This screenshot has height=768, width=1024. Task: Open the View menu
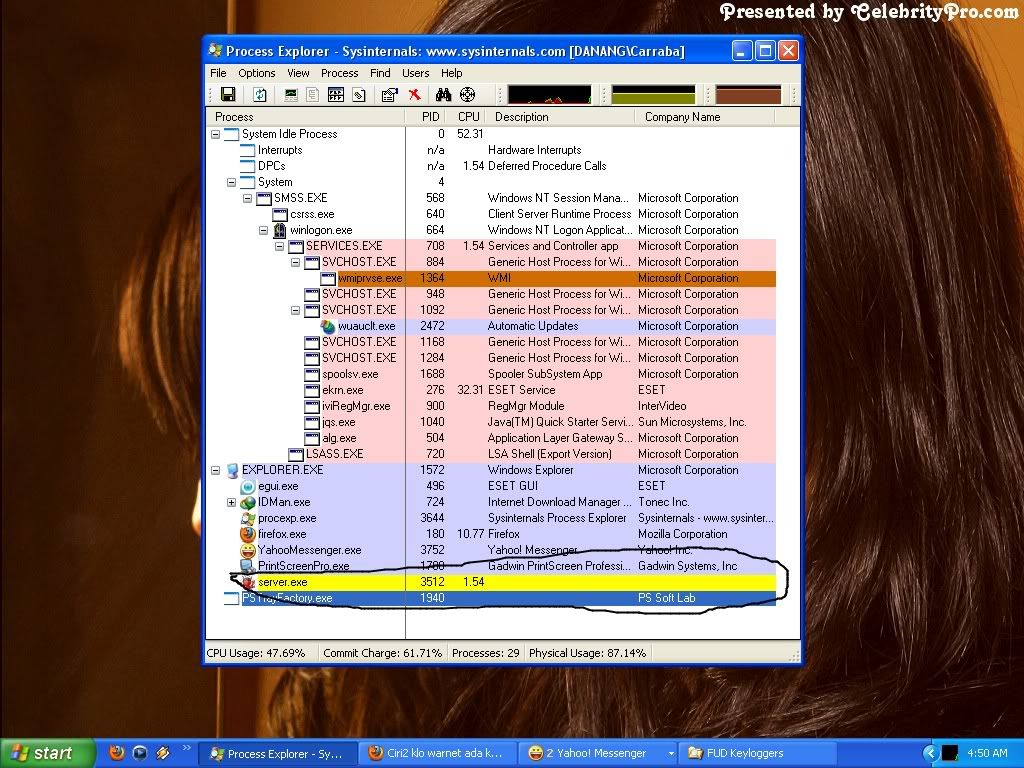[x=298, y=73]
